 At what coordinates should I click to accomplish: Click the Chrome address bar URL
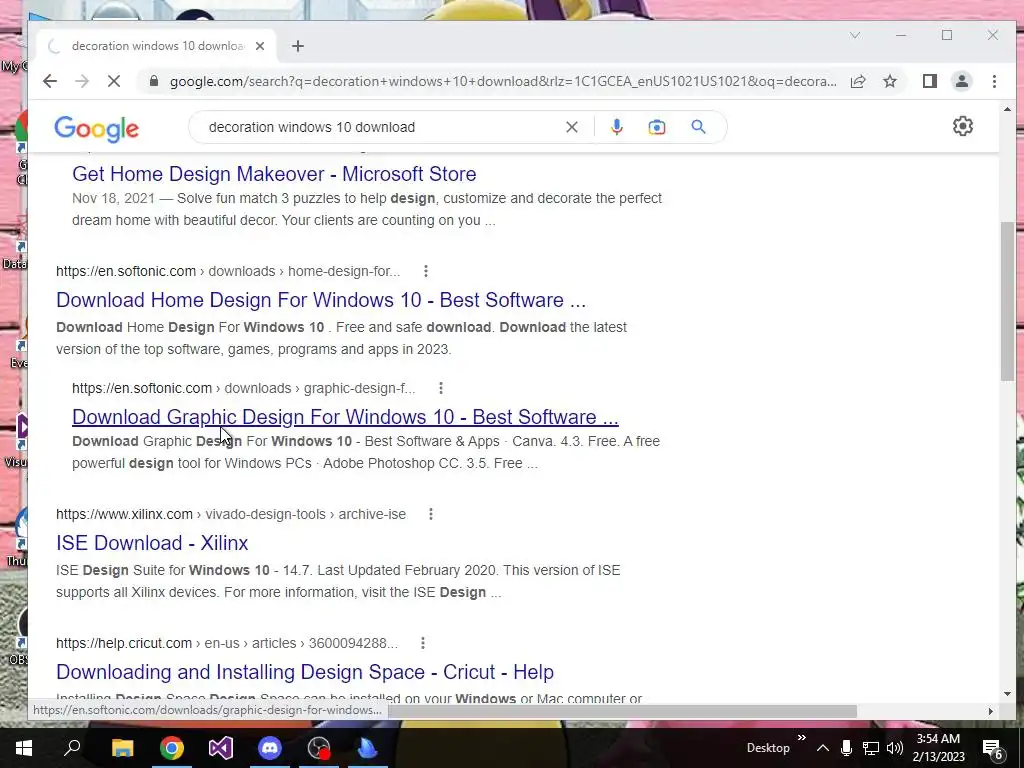click(x=503, y=81)
